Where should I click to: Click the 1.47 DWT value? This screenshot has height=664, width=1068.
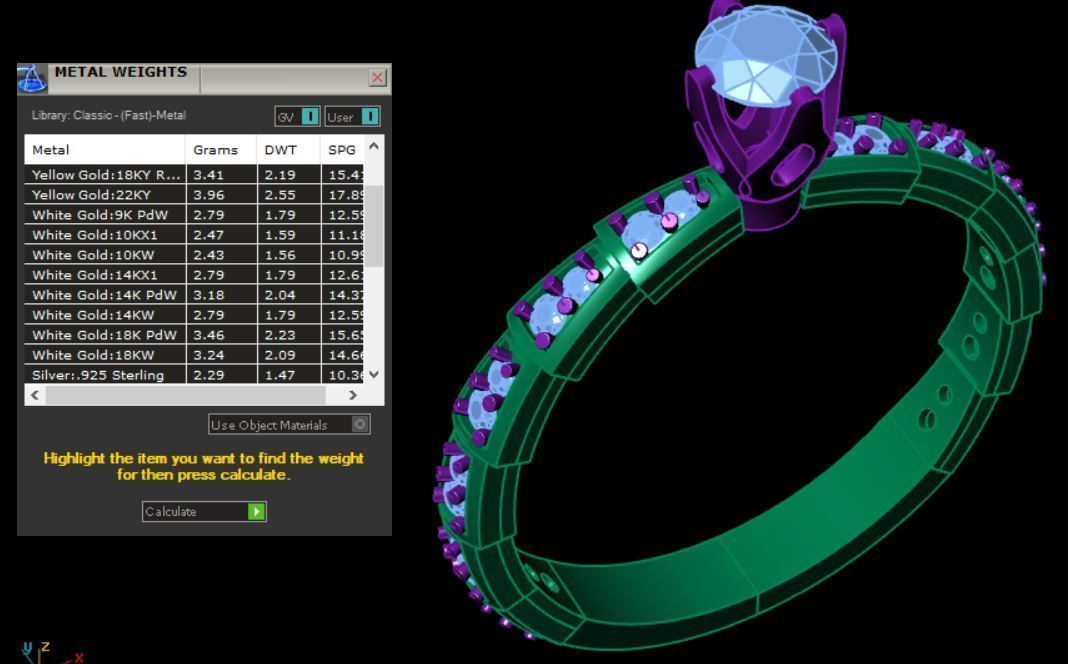[280, 375]
